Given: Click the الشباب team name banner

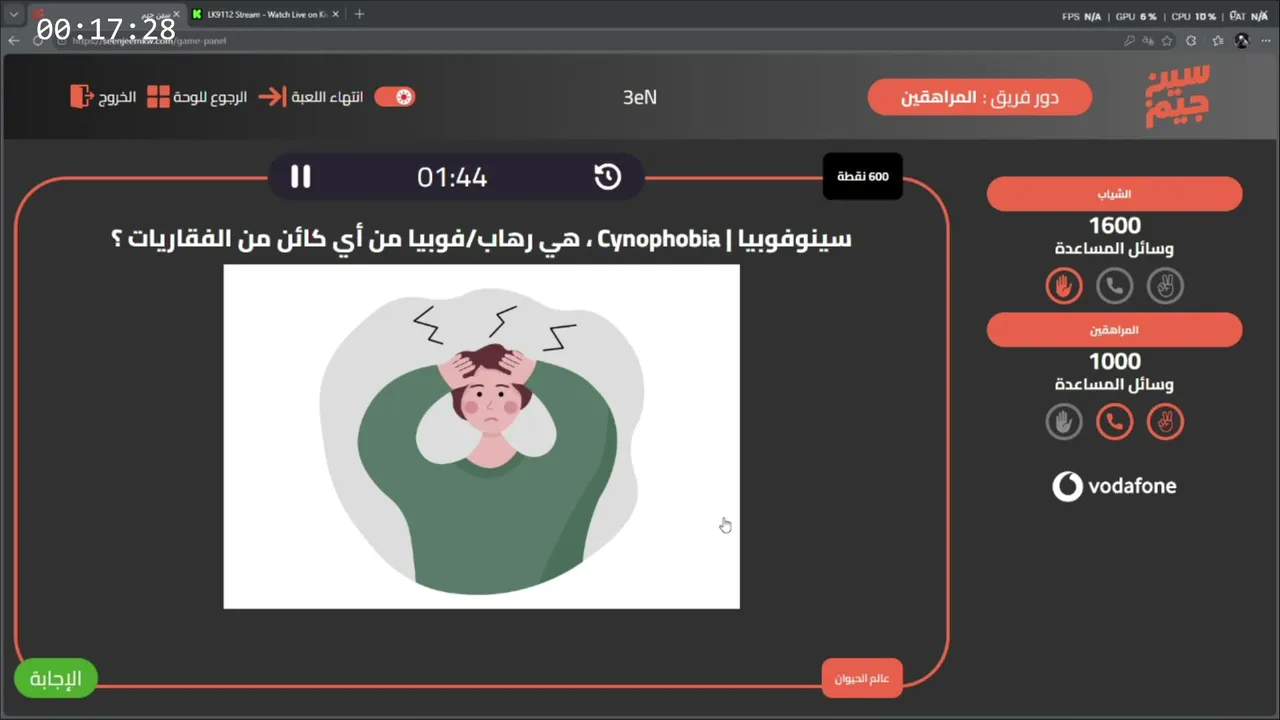Looking at the screenshot, I should tap(1114, 194).
